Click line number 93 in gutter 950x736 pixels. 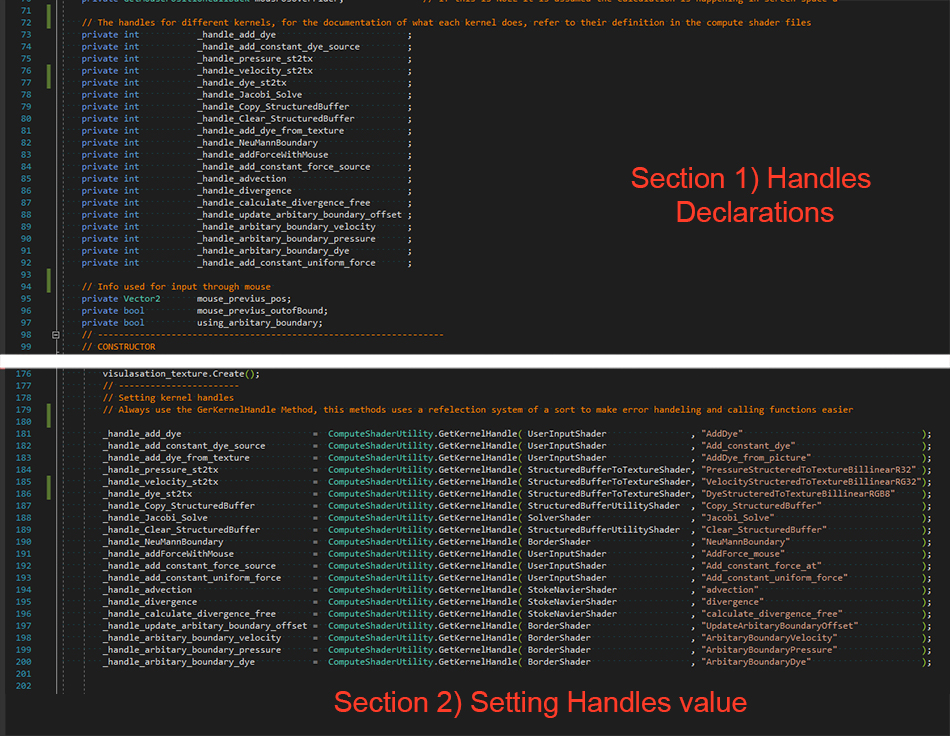25,274
